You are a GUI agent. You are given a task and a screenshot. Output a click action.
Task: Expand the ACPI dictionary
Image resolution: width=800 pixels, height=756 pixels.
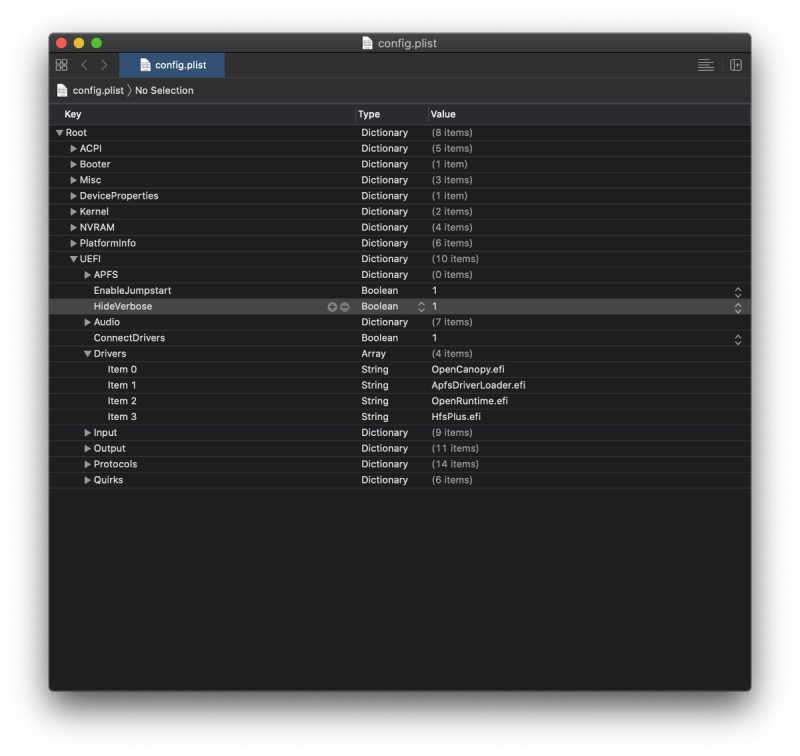click(x=73, y=148)
